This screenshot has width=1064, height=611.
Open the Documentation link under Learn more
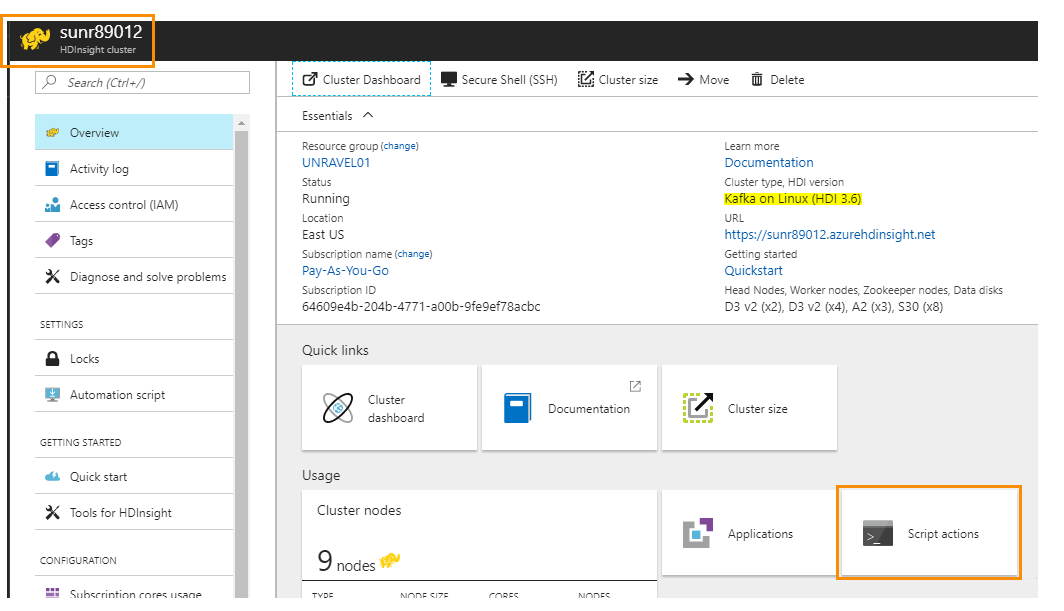pyautogui.click(x=769, y=162)
